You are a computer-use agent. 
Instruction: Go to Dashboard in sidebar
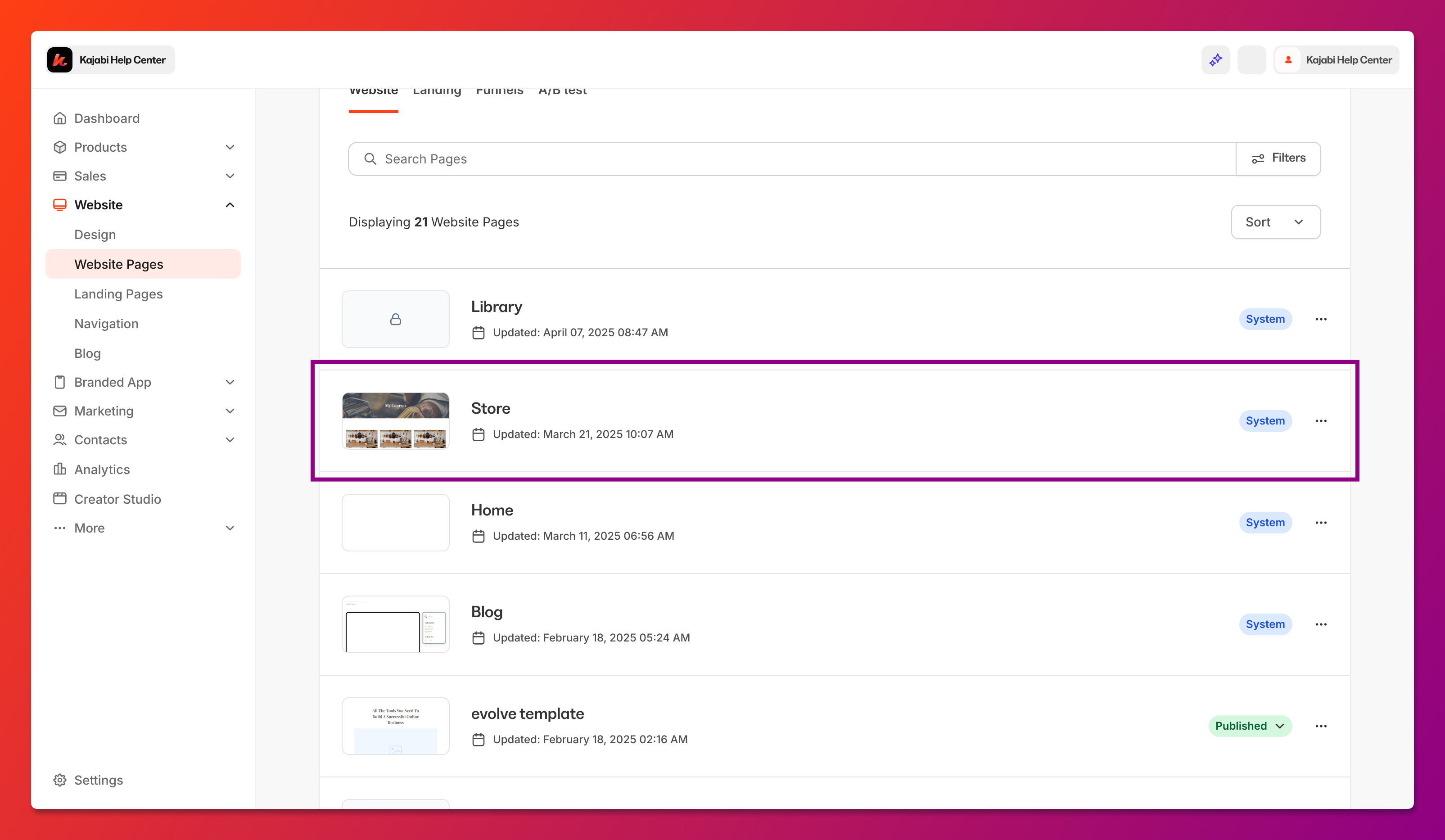[x=107, y=118]
